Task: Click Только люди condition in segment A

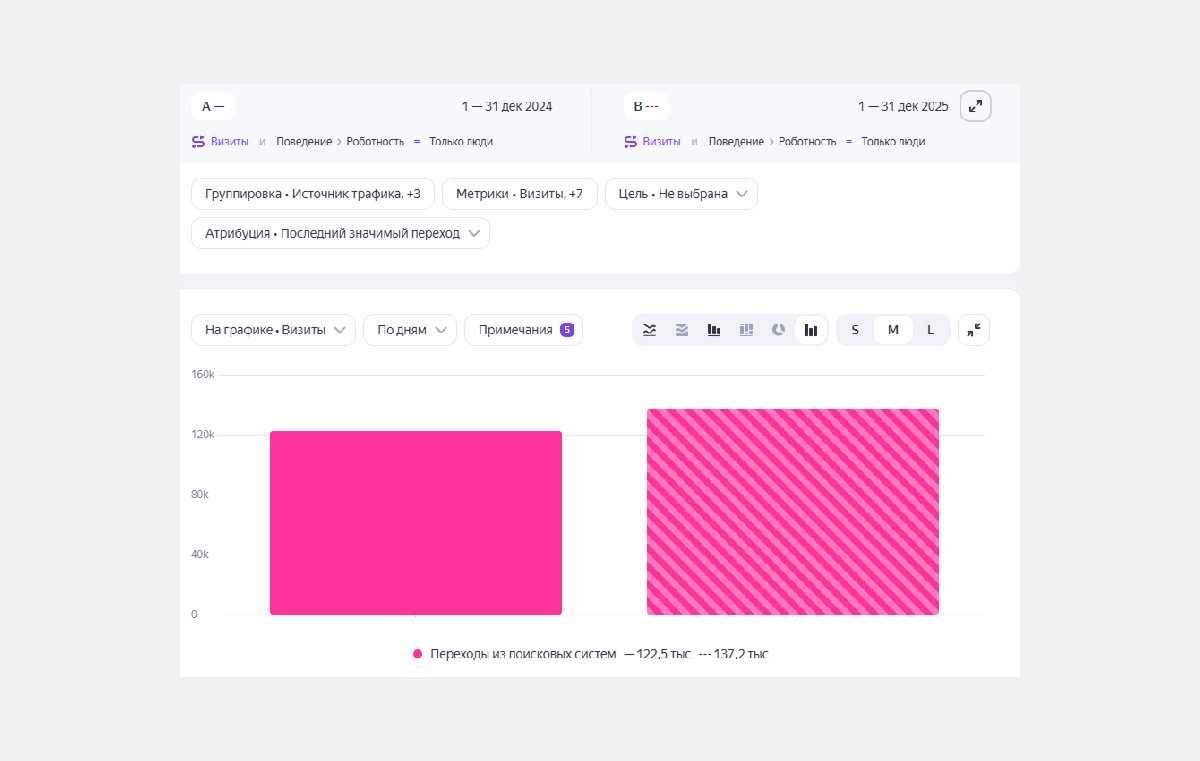Action: 461,142
